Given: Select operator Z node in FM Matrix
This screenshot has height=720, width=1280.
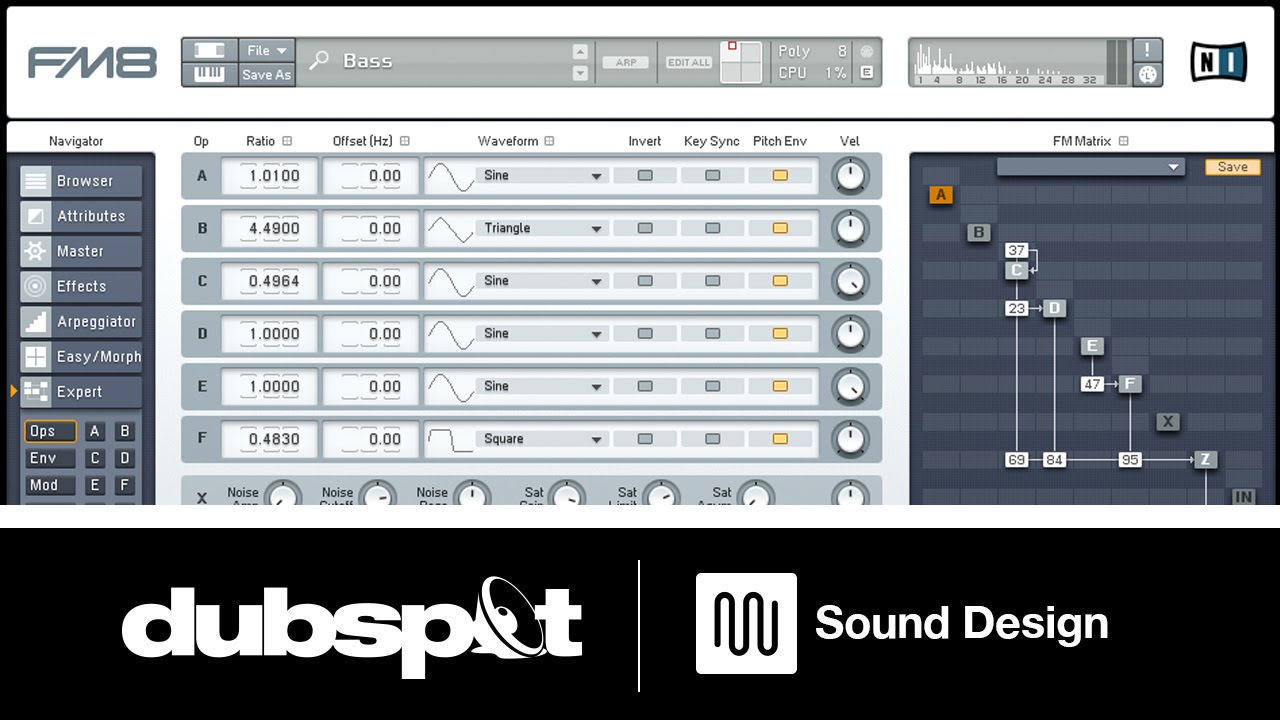Looking at the screenshot, I should [x=1206, y=460].
